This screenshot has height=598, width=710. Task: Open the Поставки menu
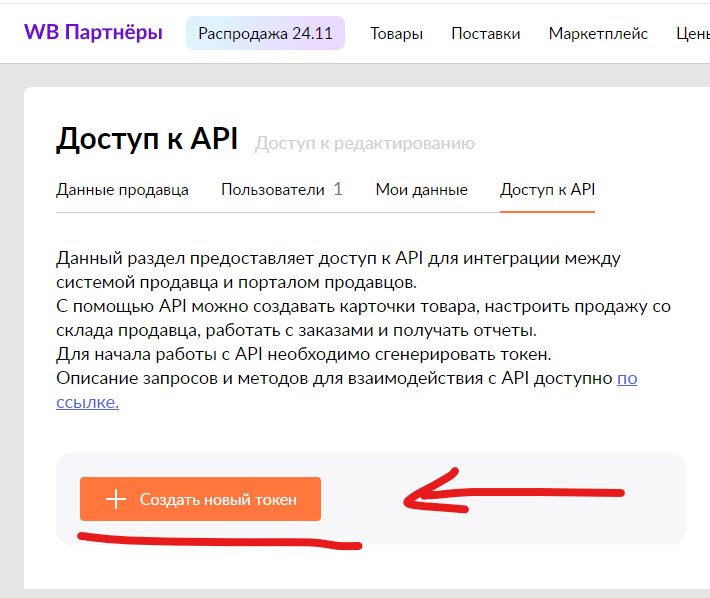pyautogui.click(x=485, y=33)
